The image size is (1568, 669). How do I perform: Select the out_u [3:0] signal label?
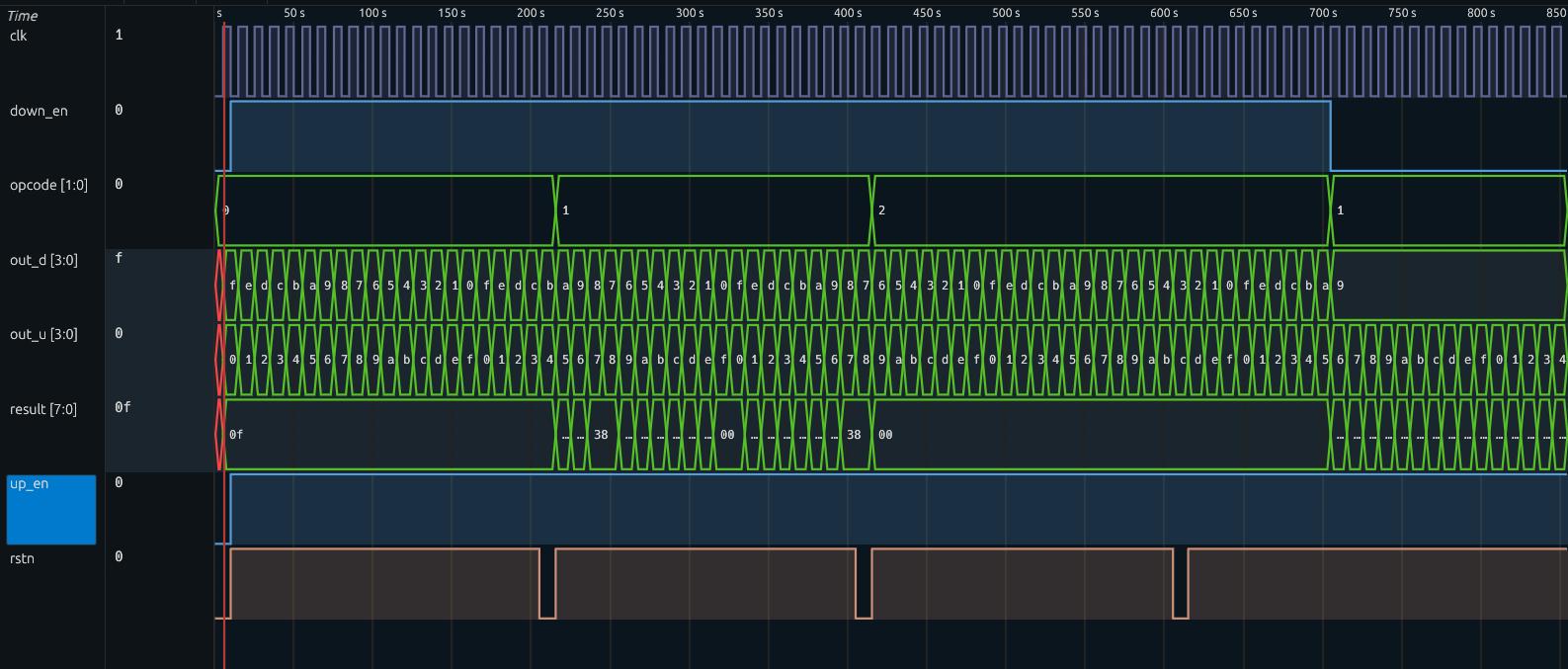43,334
